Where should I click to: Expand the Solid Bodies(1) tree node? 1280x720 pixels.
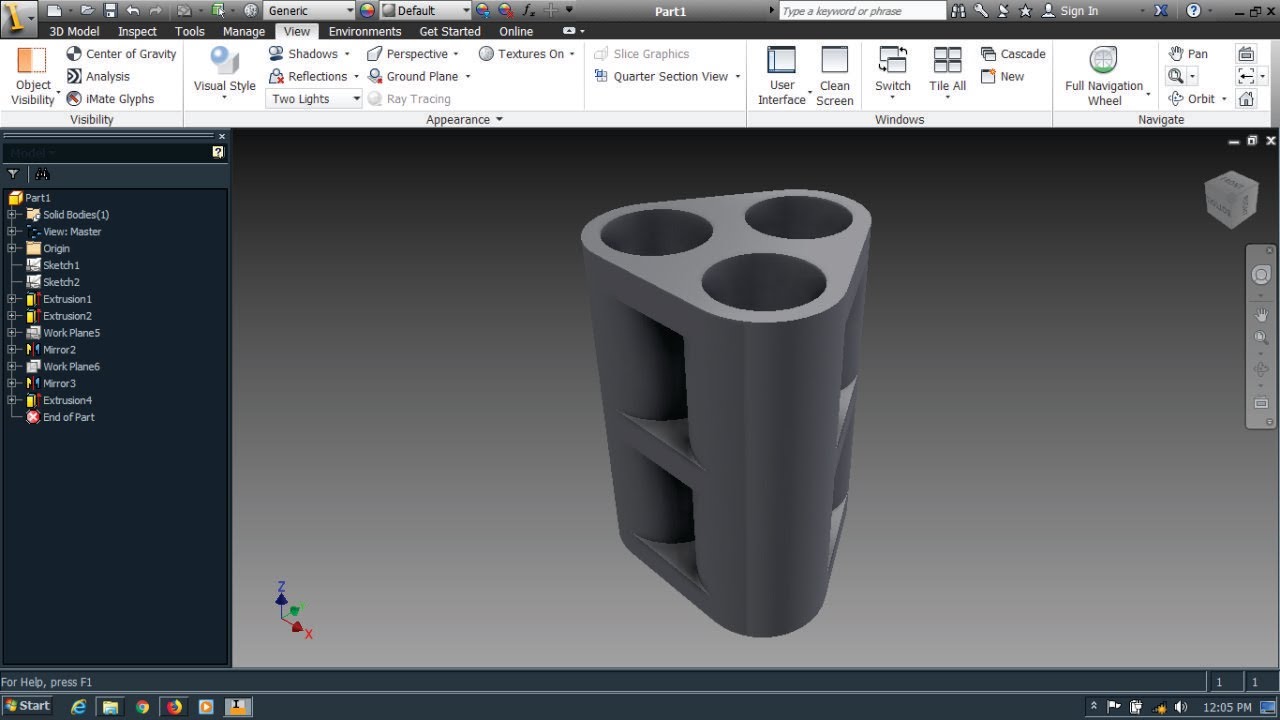(x=11, y=214)
